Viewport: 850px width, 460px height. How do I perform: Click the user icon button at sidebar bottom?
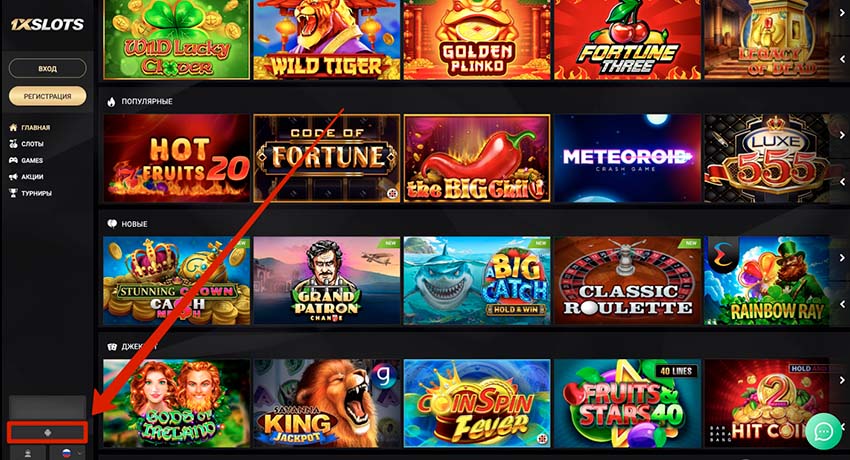point(28,453)
